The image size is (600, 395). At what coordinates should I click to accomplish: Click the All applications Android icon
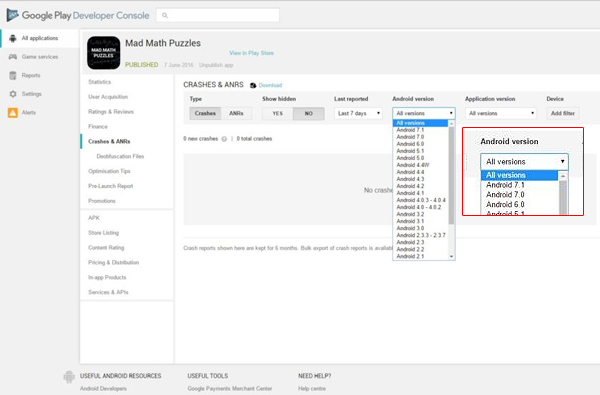coord(13,38)
